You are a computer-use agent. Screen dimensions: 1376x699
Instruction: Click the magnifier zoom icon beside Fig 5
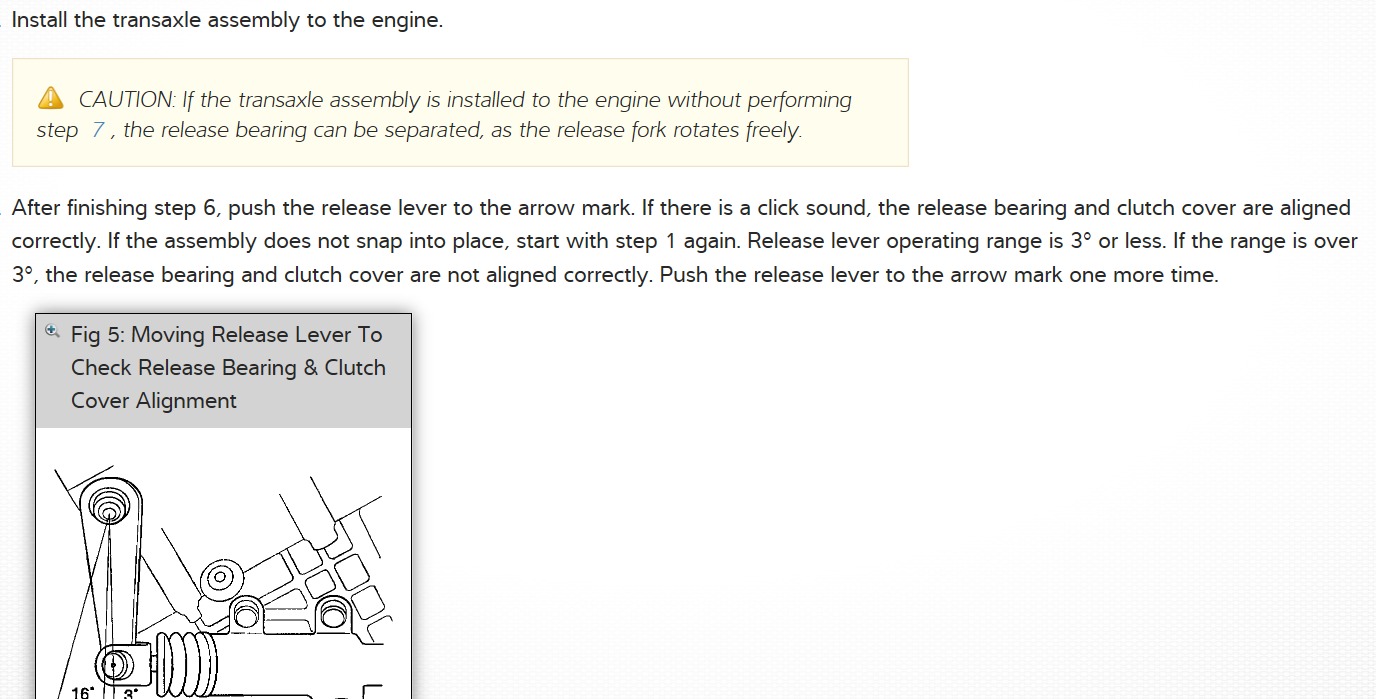pos(53,331)
